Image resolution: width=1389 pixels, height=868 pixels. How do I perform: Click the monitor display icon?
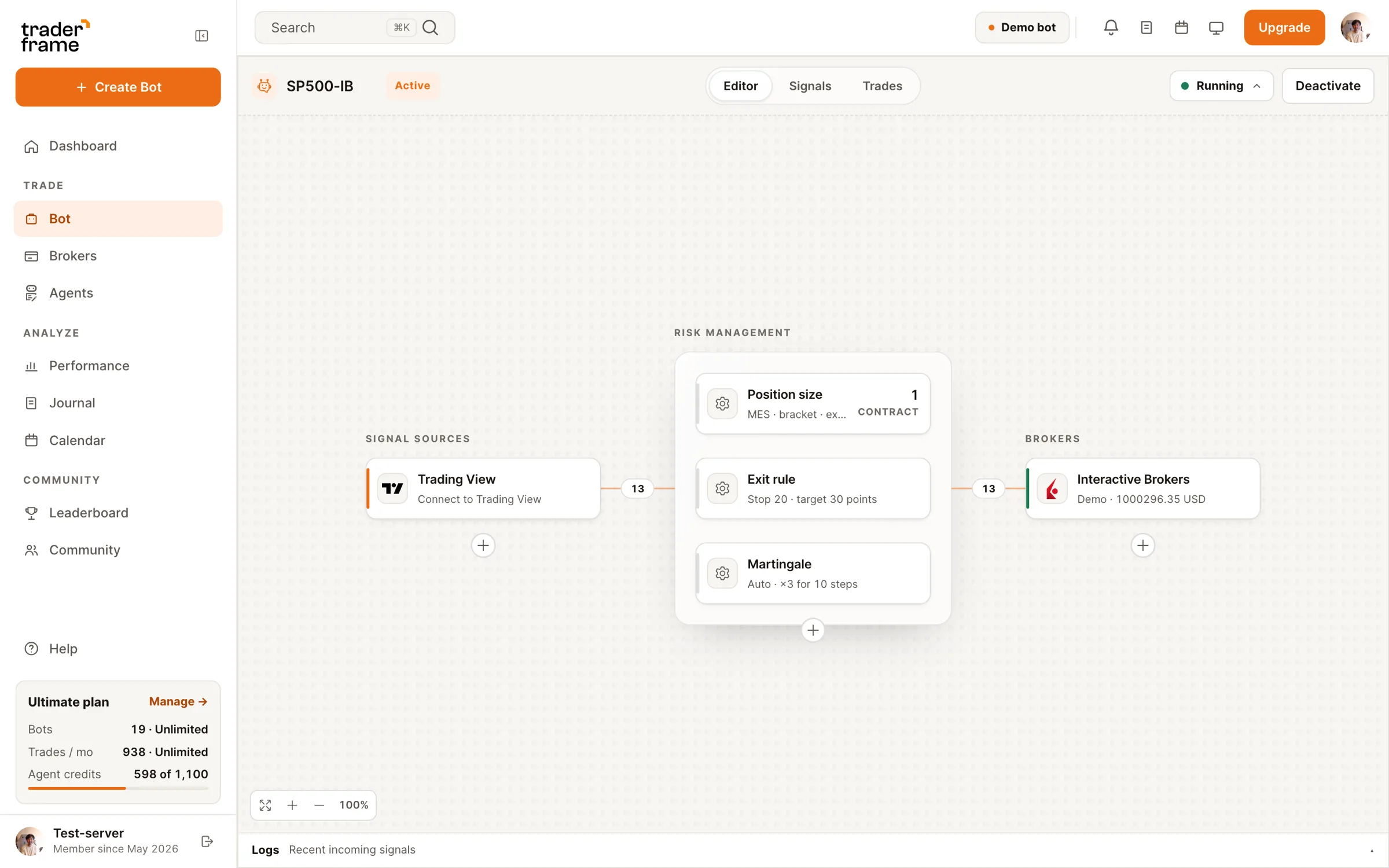(x=1216, y=27)
